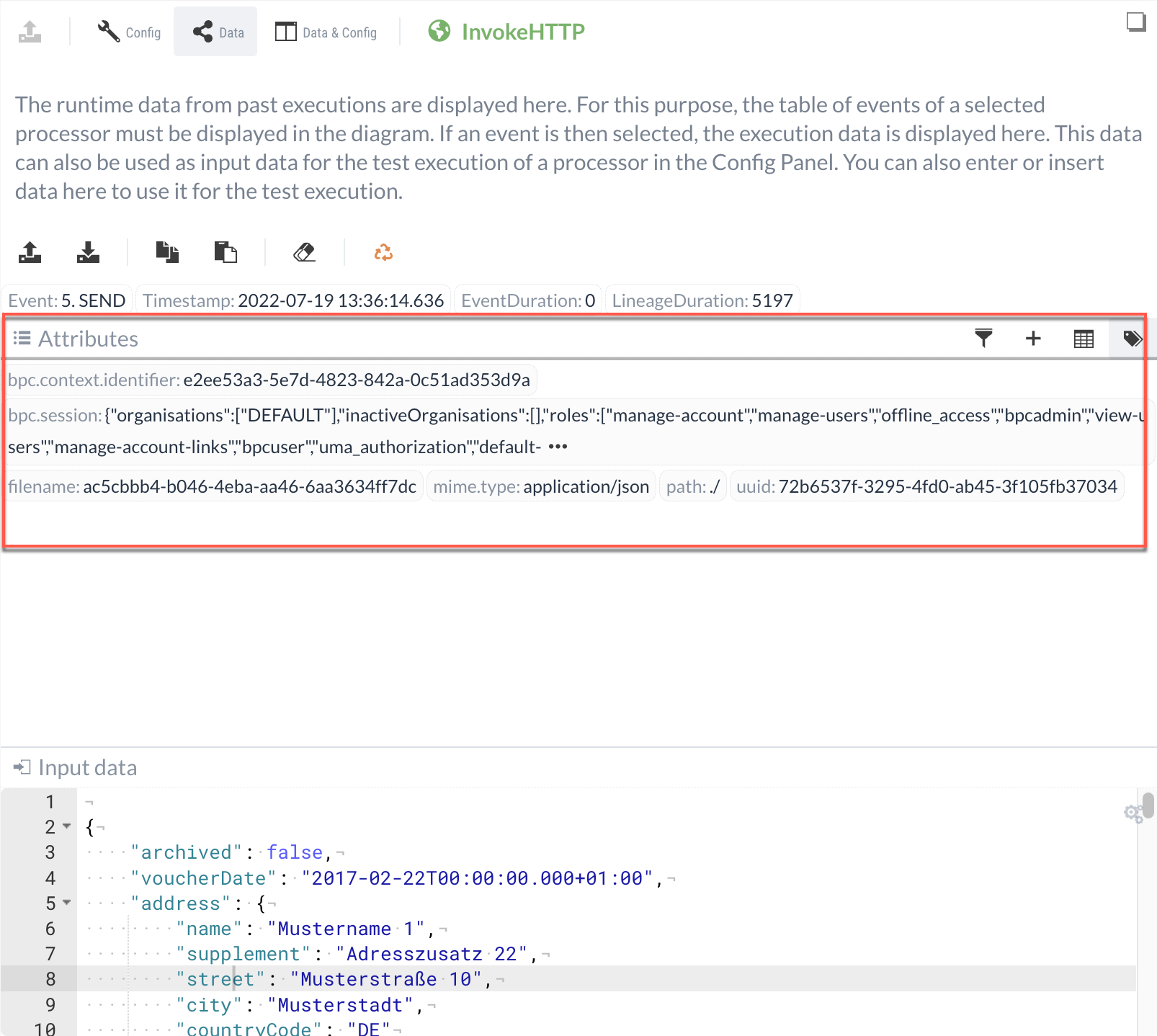Click the path attribute tag
Screen dimensions: 1157x1036
(693, 486)
